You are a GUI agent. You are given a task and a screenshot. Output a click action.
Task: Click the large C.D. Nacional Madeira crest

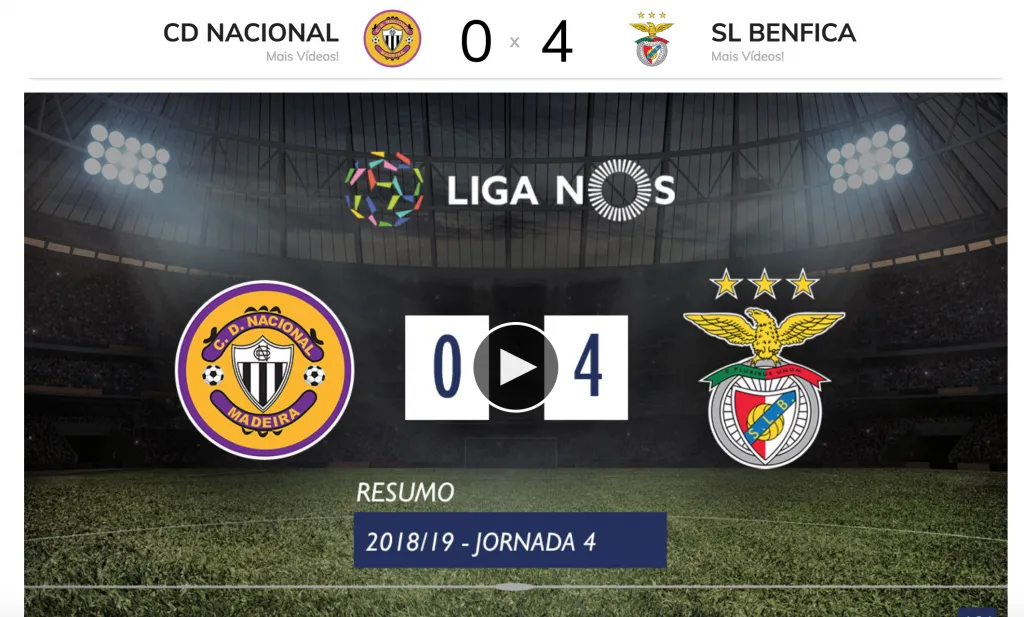264,370
